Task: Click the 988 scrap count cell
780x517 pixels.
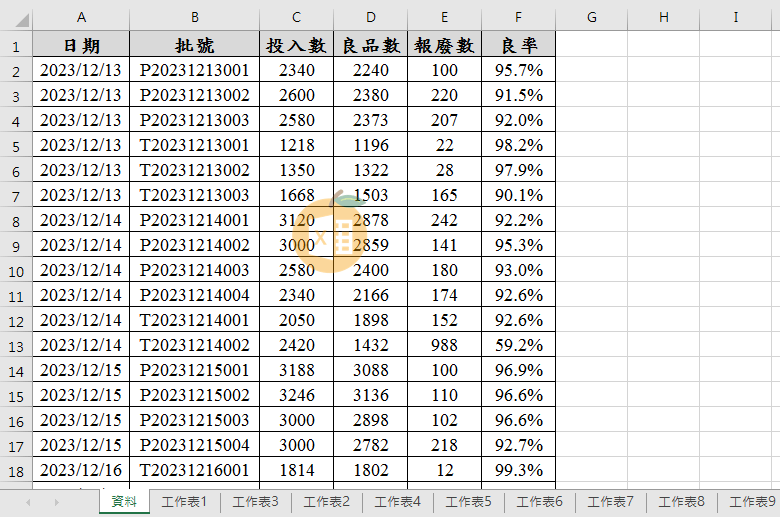Action: click(x=444, y=345)
